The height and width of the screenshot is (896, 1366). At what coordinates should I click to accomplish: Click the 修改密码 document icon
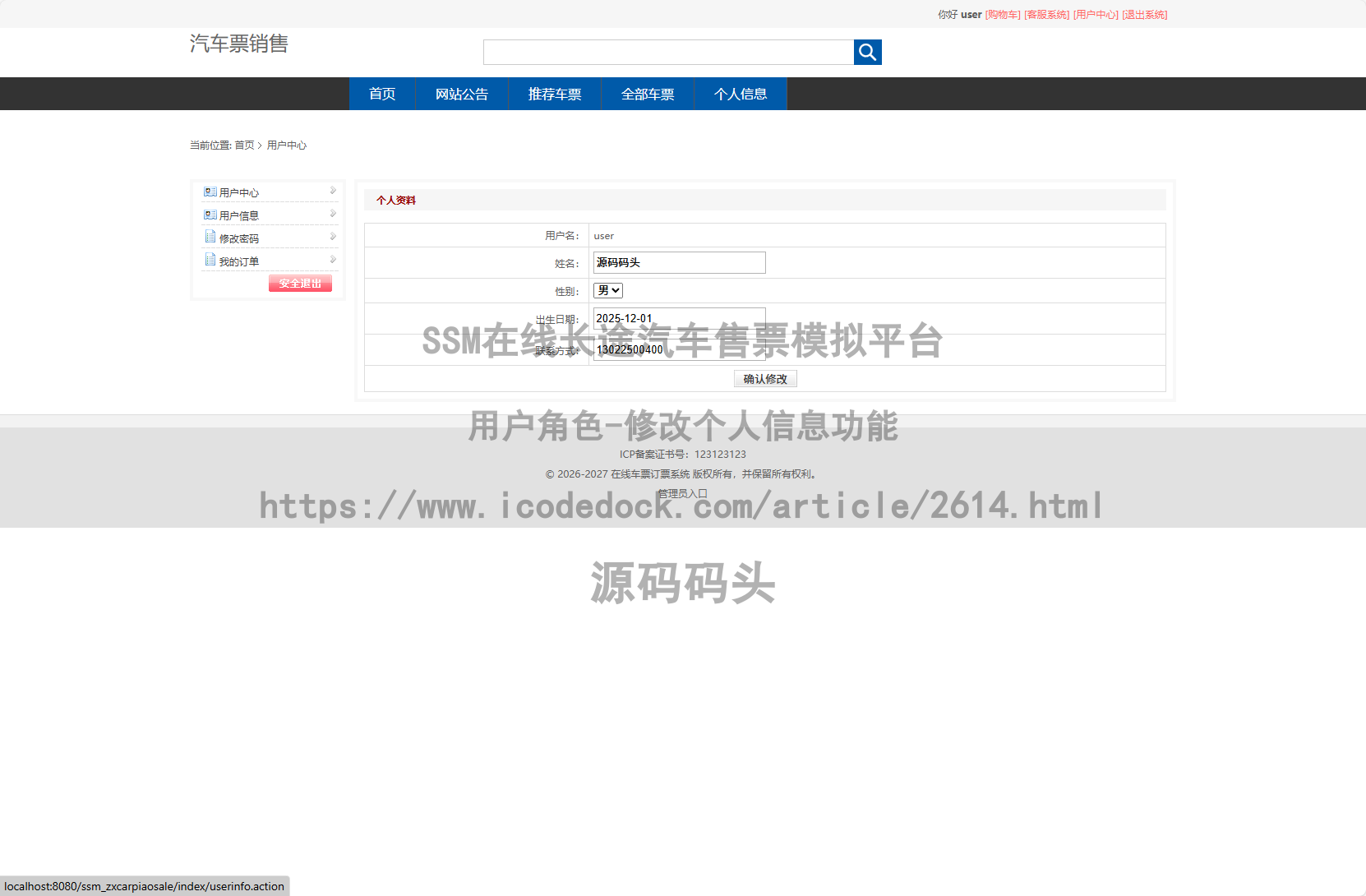click(x=209, y=237)
